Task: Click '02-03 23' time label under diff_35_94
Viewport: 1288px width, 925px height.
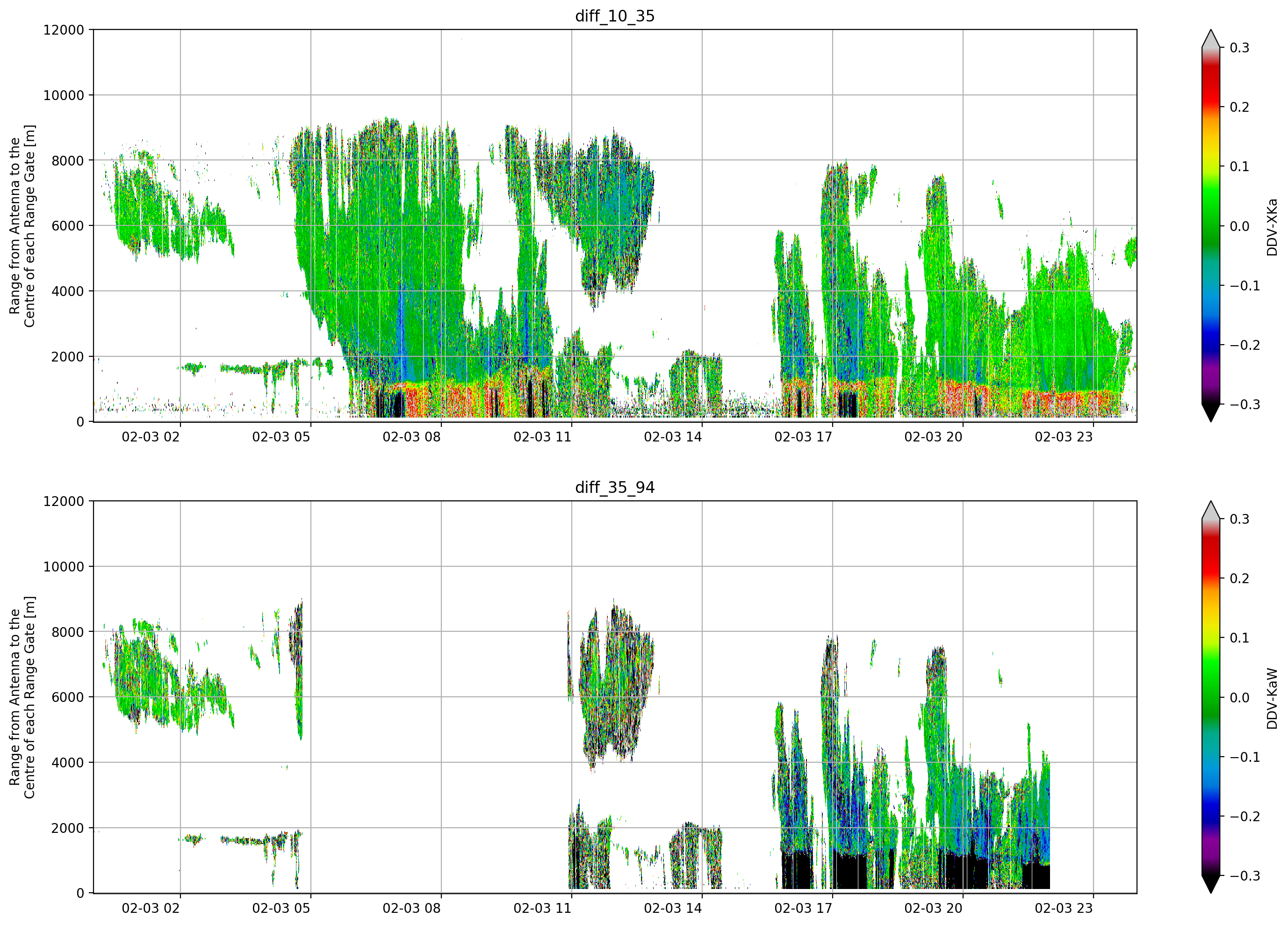Action: (1064, 909)
